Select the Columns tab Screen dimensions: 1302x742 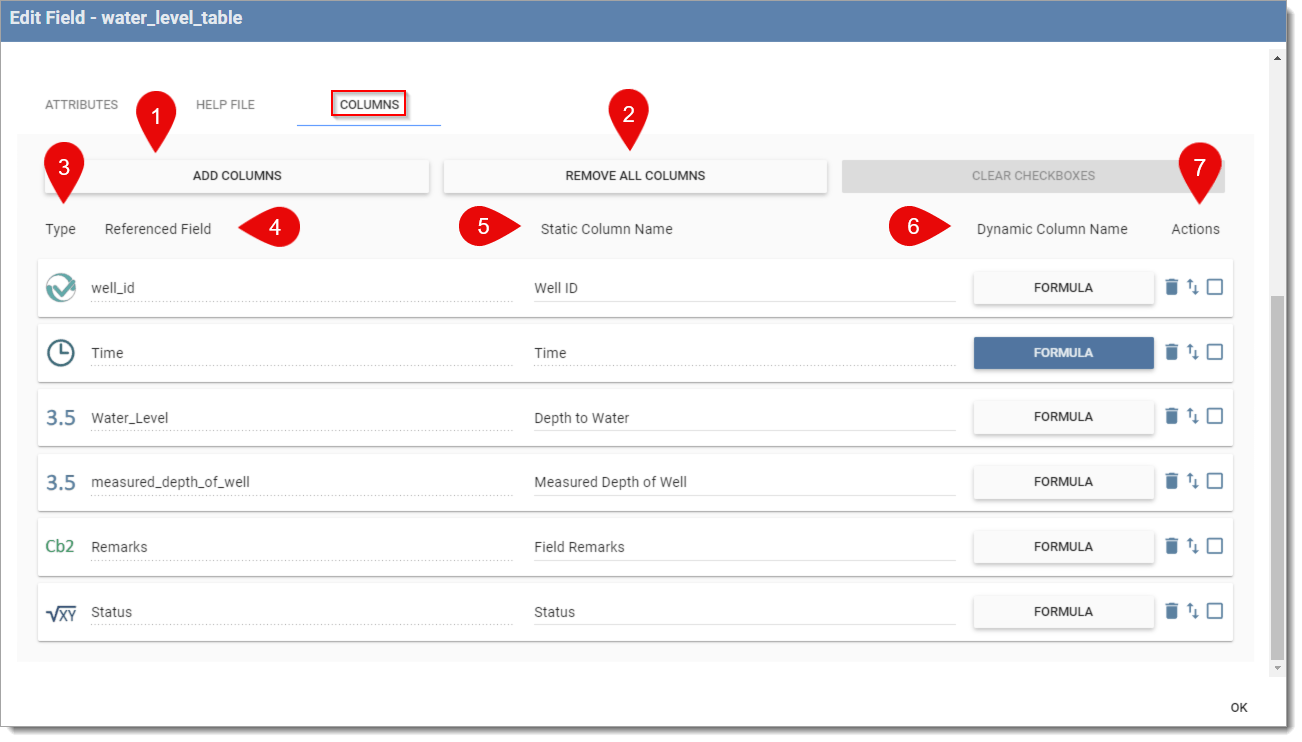point(369,105)
